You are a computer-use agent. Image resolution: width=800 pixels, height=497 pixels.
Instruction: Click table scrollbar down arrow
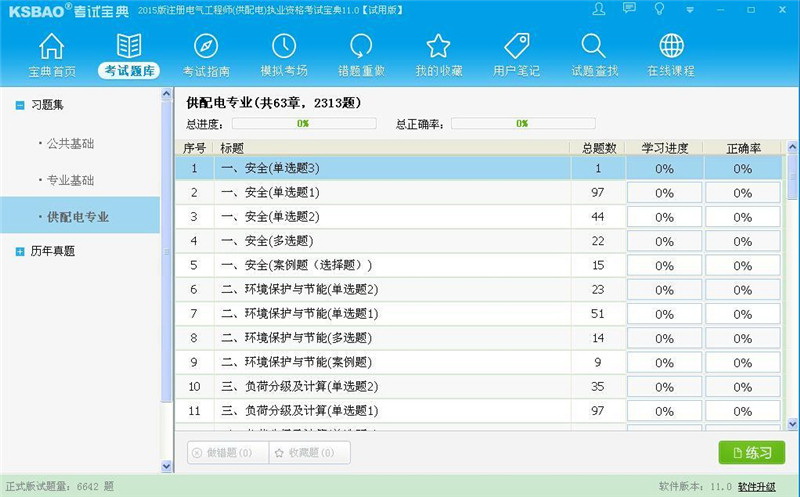(792, 424)
